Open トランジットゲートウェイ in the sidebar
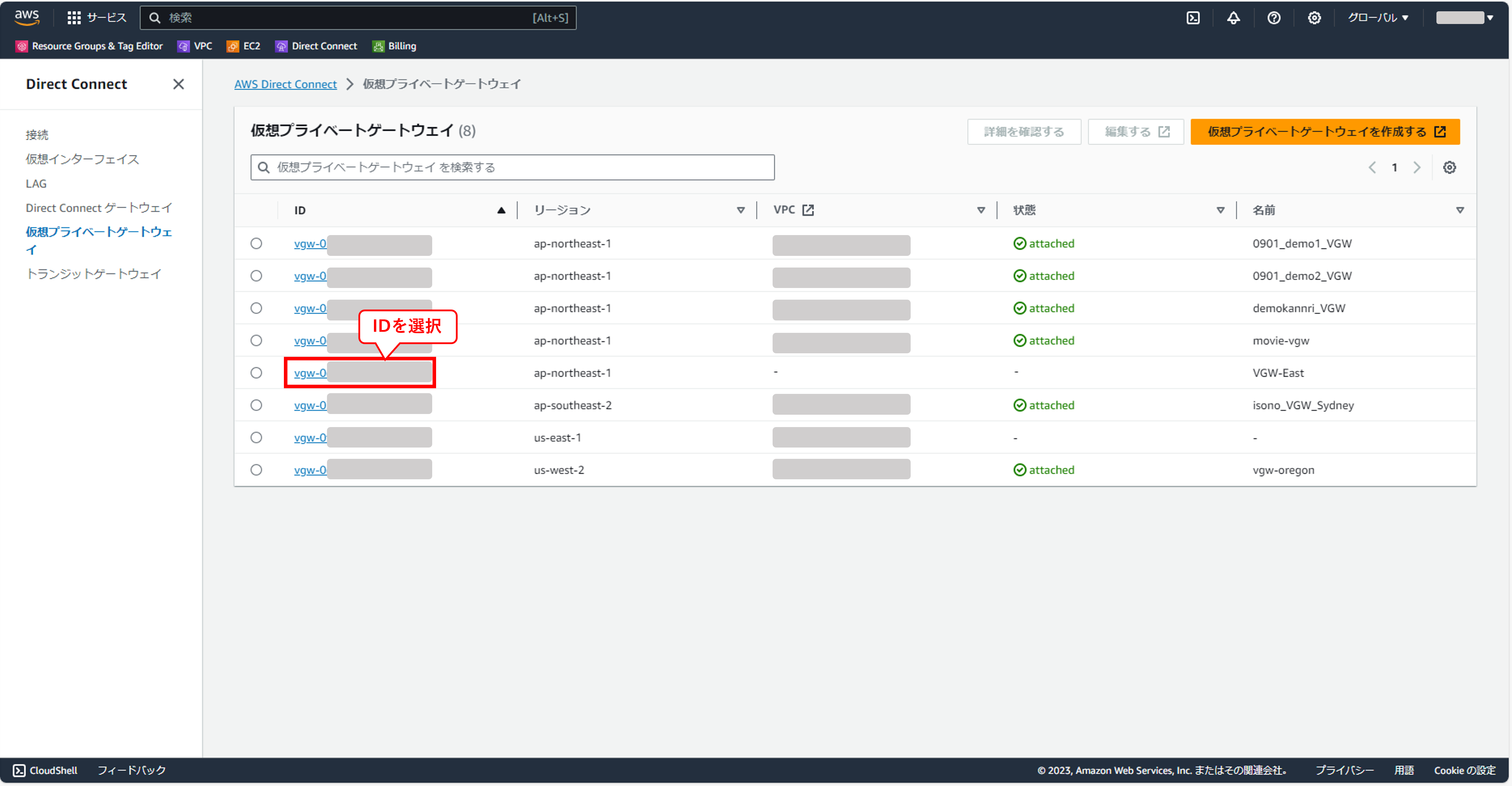The width and height of the screenshot is (1512, 786). [x=93, y=274]
